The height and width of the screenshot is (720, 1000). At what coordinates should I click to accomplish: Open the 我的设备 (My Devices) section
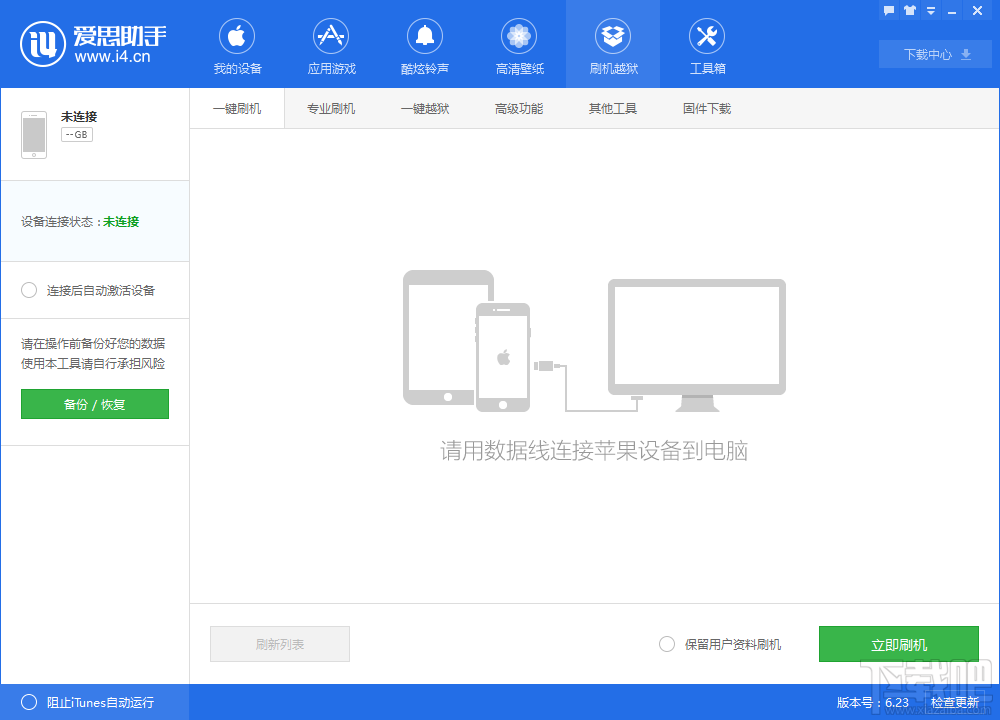point(236,44)
